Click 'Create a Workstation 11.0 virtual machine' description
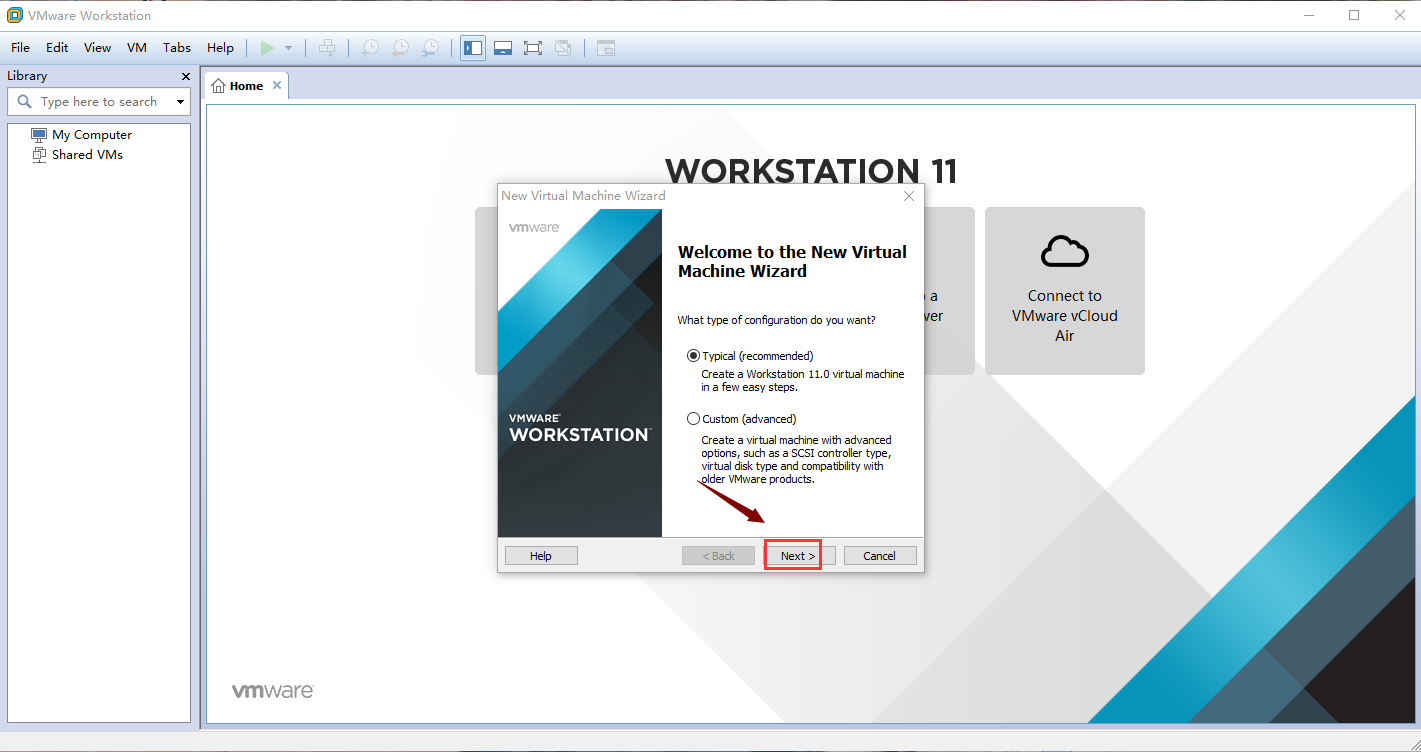This screenshot has width=1421, height=752. click(x=803, y=381)
